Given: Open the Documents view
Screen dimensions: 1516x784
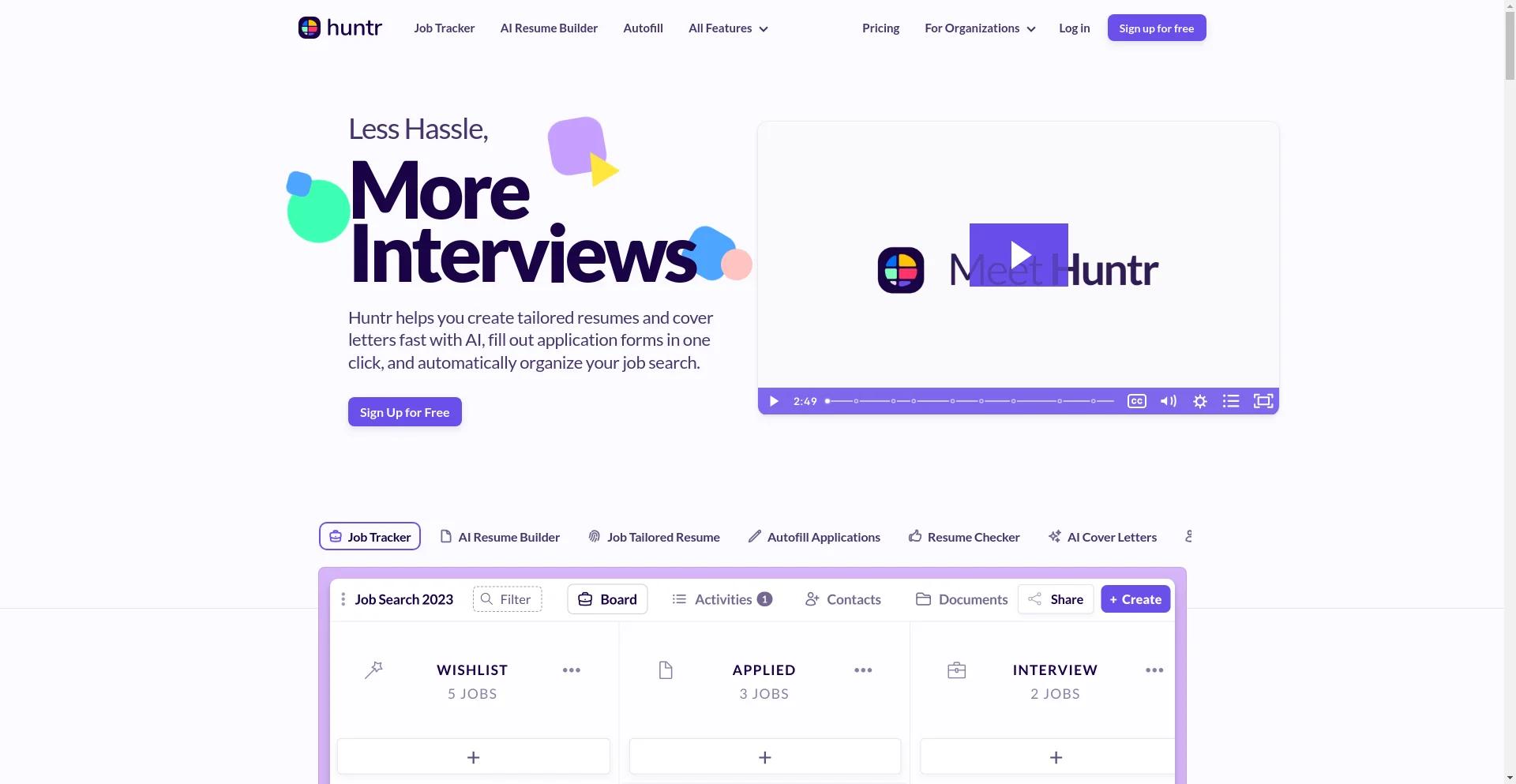Looking at the screenshot, I should coord(962,599).
